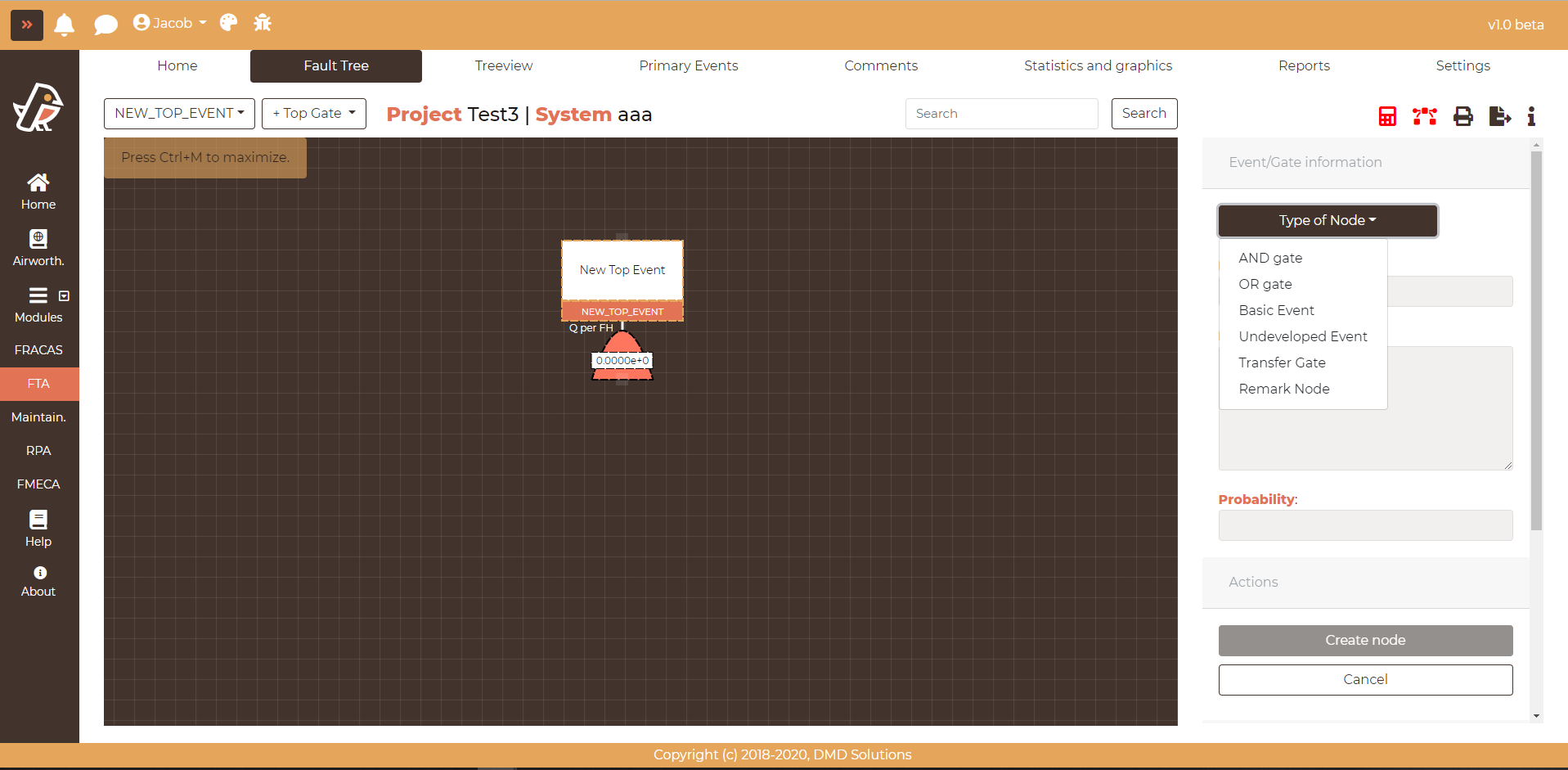Image resolution: width=1568 pixels, height=770 pixels.
Task: Open notifications via the bell icon
Action: click(65, 25)
